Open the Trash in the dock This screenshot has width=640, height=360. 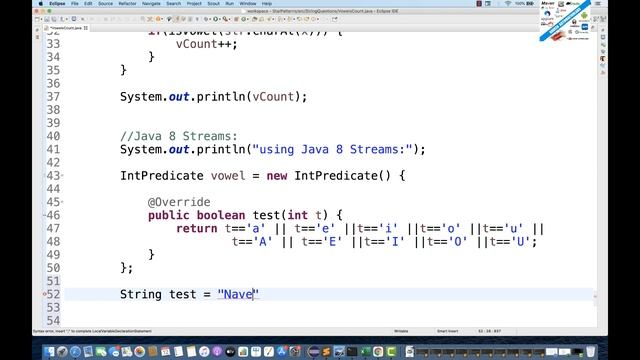(591, 351)
